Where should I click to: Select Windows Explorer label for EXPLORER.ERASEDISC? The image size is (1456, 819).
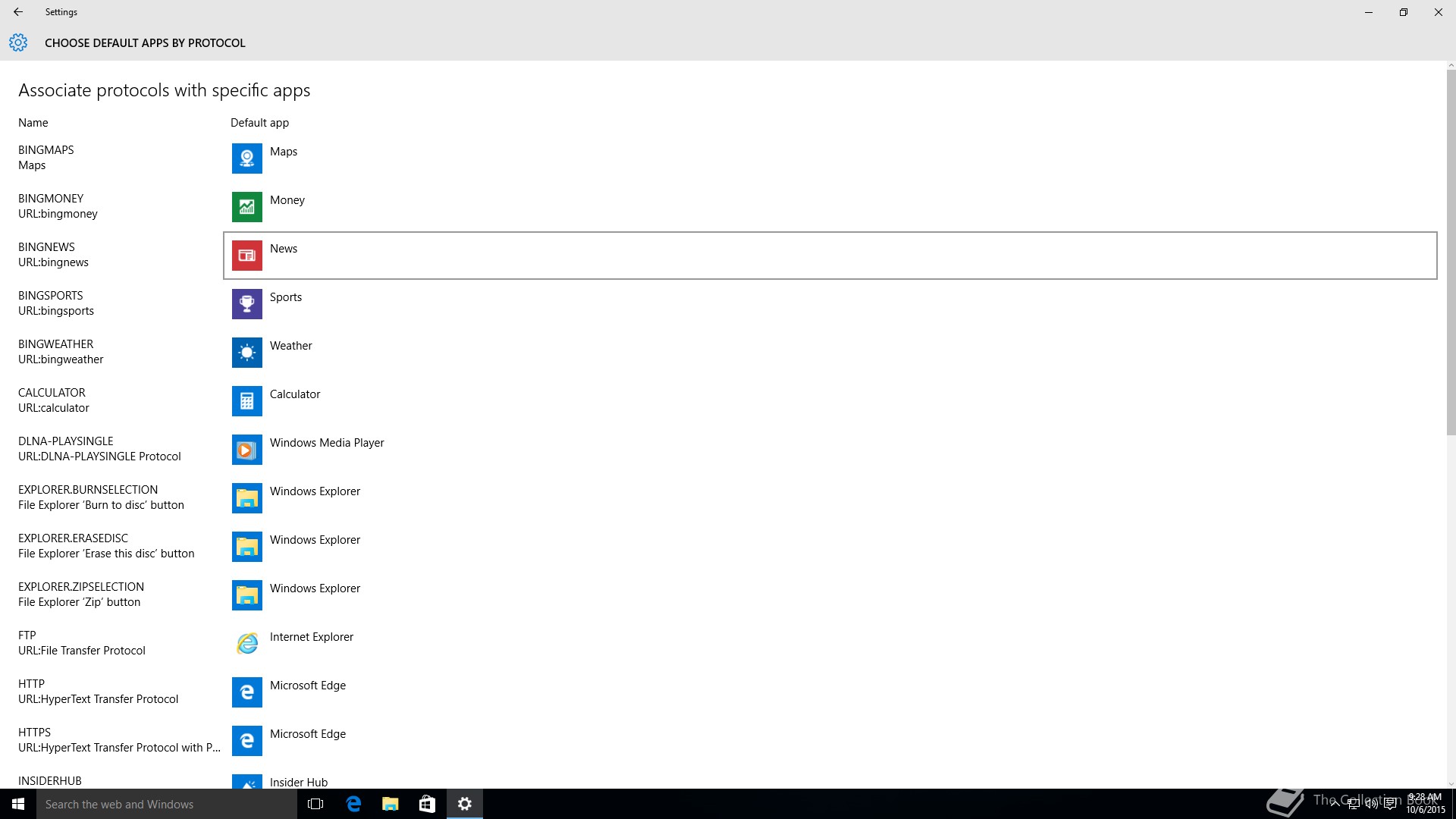(x=315, y=540)
